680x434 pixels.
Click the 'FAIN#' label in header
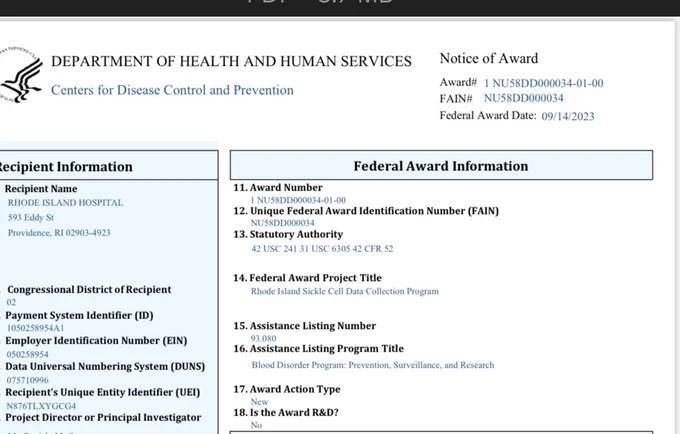[456, 99]
